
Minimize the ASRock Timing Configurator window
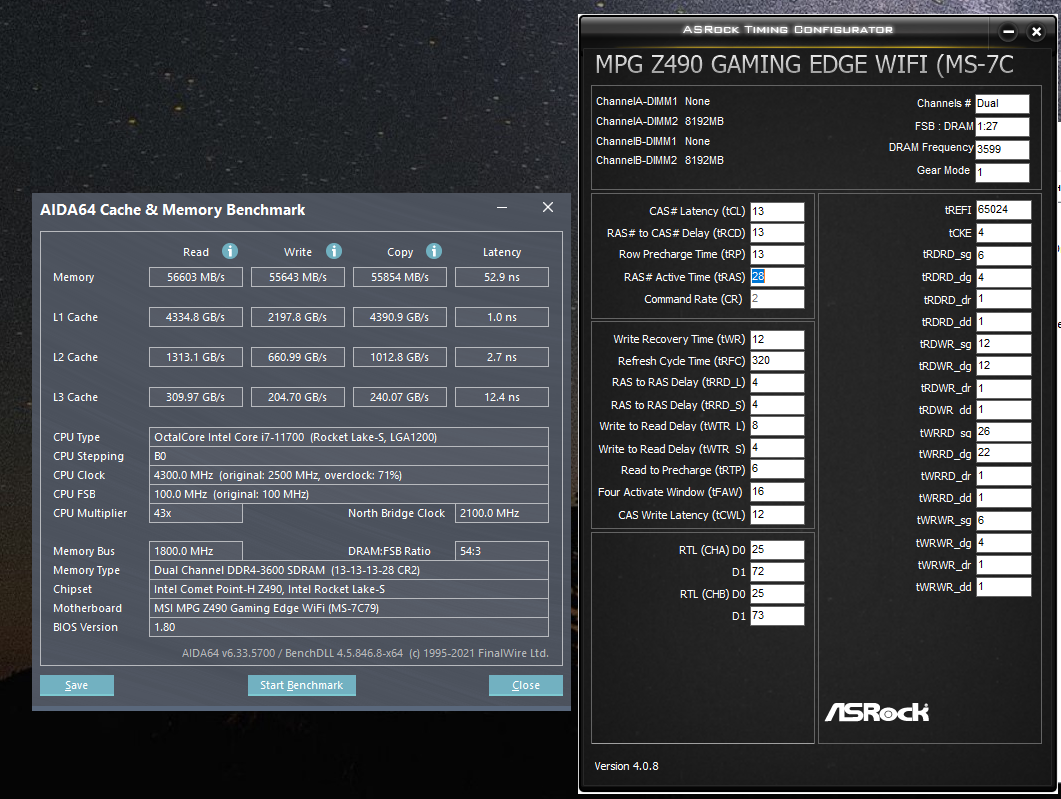tap(1008, 31)
